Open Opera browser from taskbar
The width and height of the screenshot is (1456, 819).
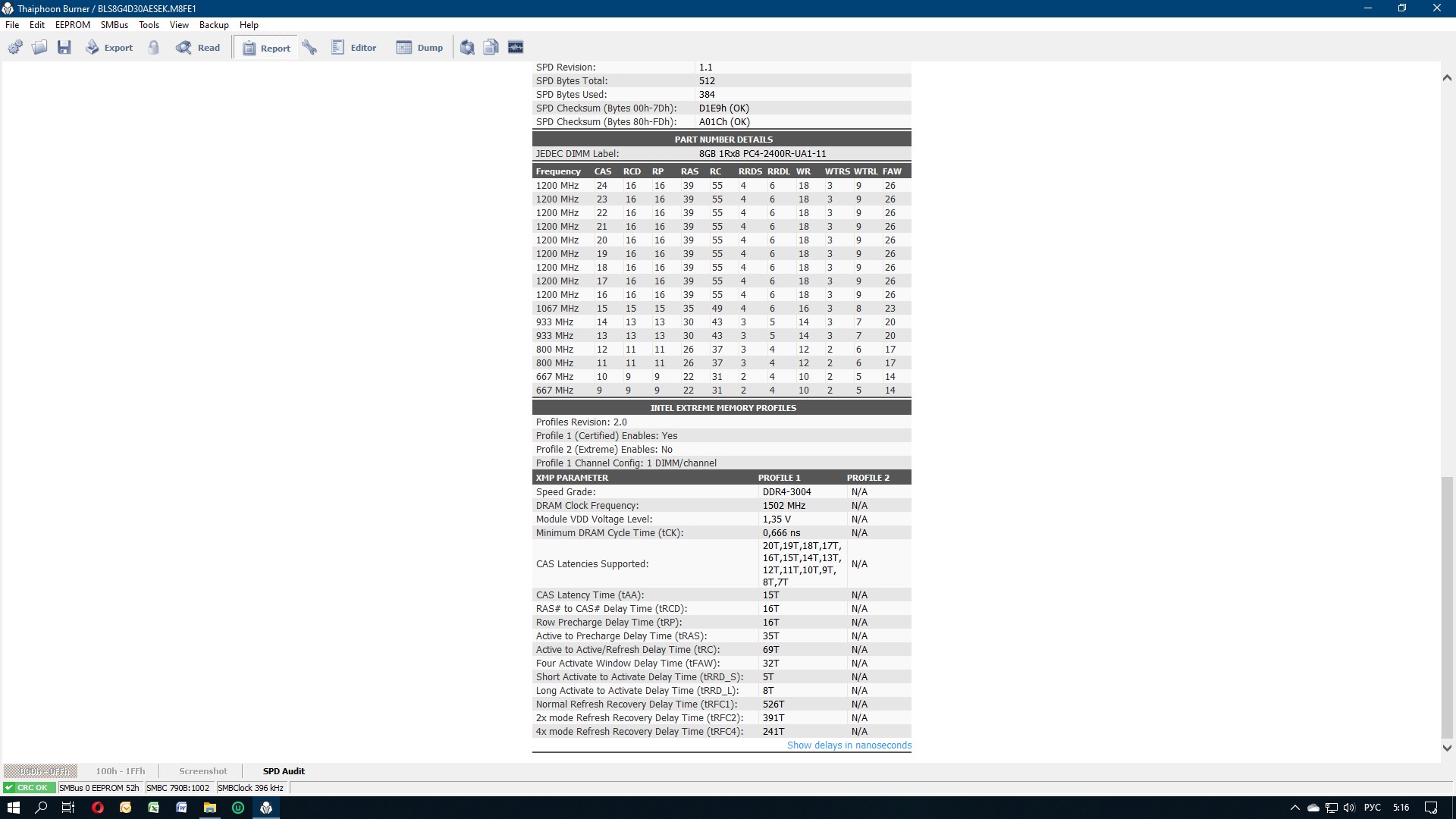click(x=98, y=808)
